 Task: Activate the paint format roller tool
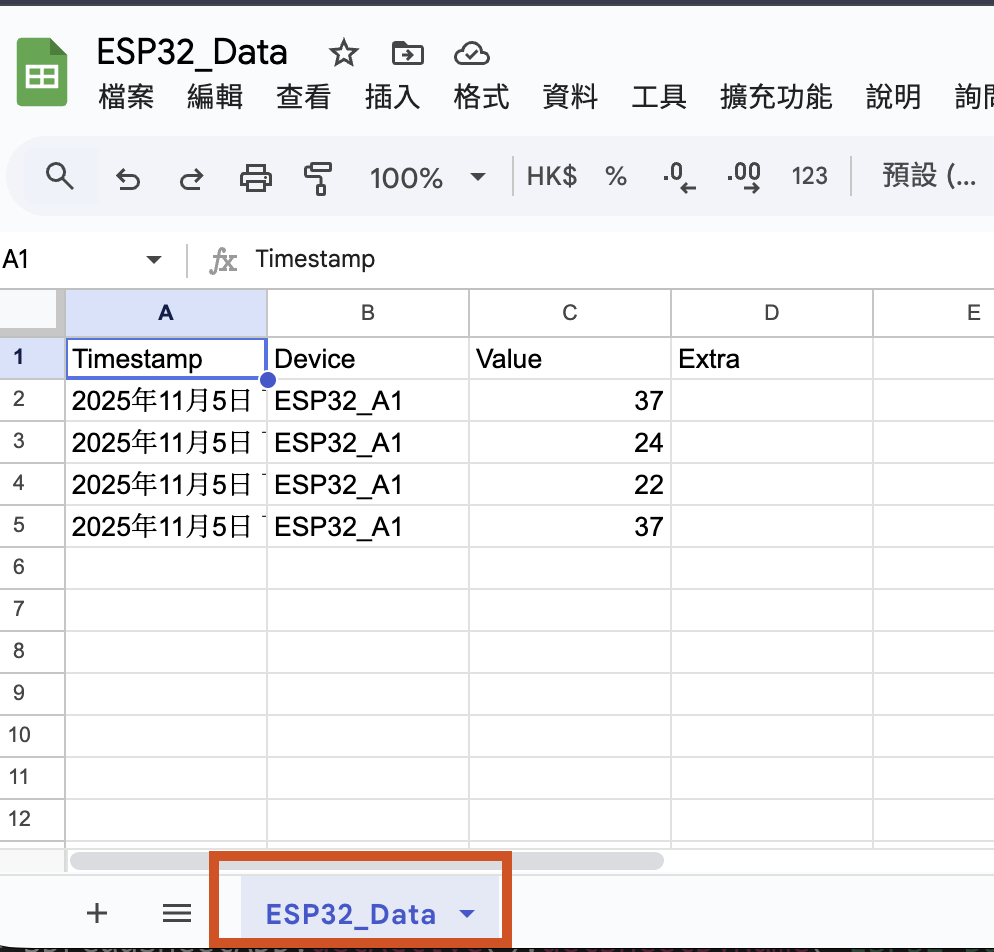coord(318,178)
